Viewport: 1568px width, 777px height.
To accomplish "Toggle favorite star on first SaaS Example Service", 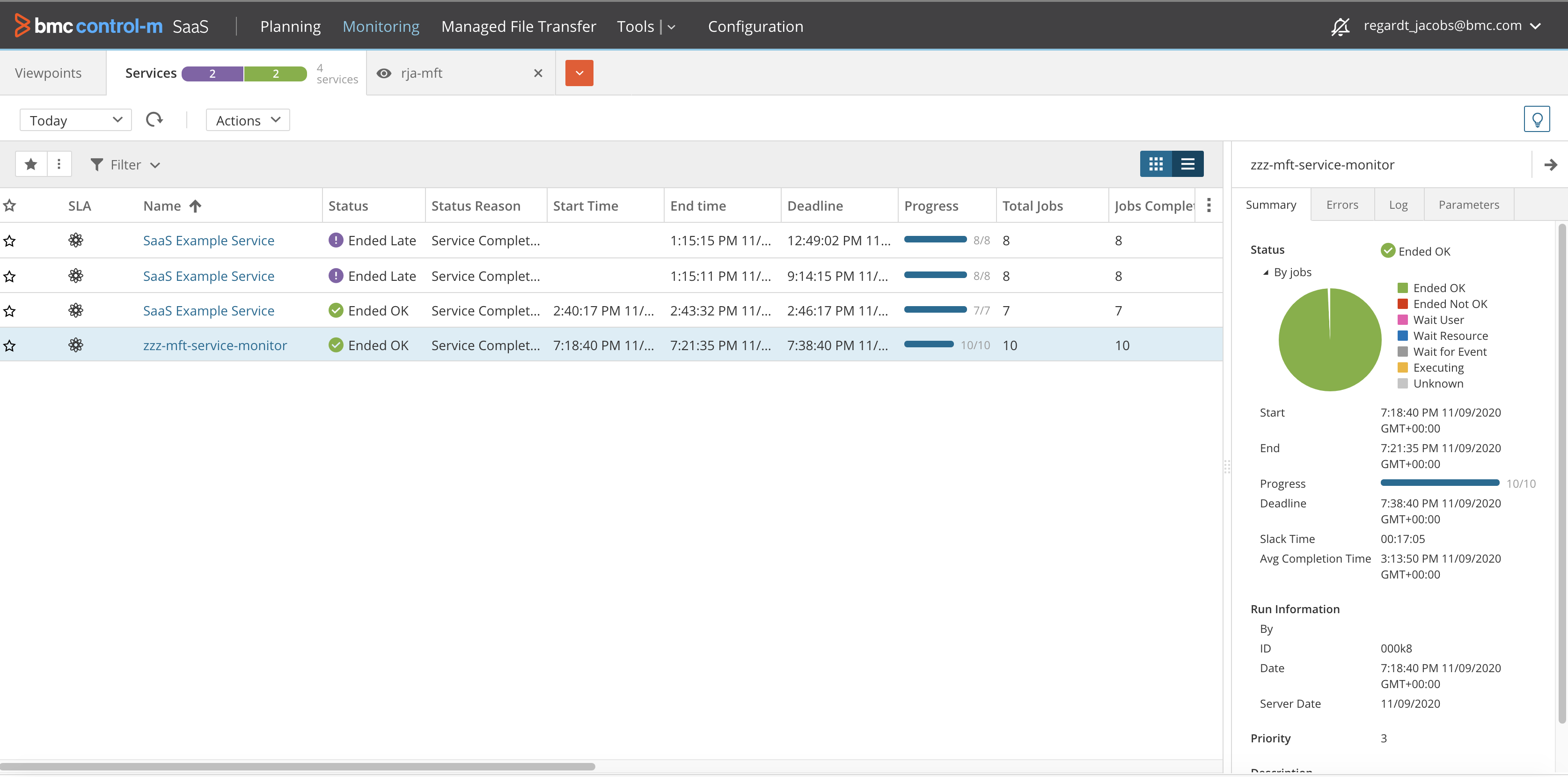I will point(10,241).
